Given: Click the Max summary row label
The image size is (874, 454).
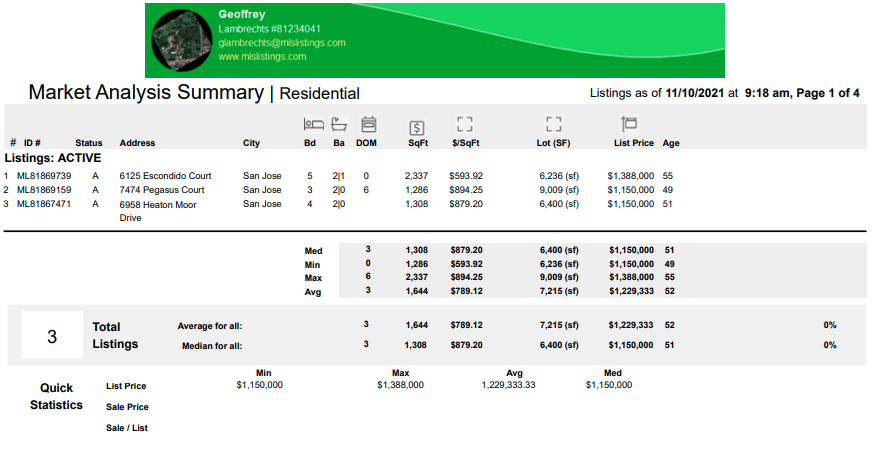Looking at the screenshot, I should coord(313,278).
